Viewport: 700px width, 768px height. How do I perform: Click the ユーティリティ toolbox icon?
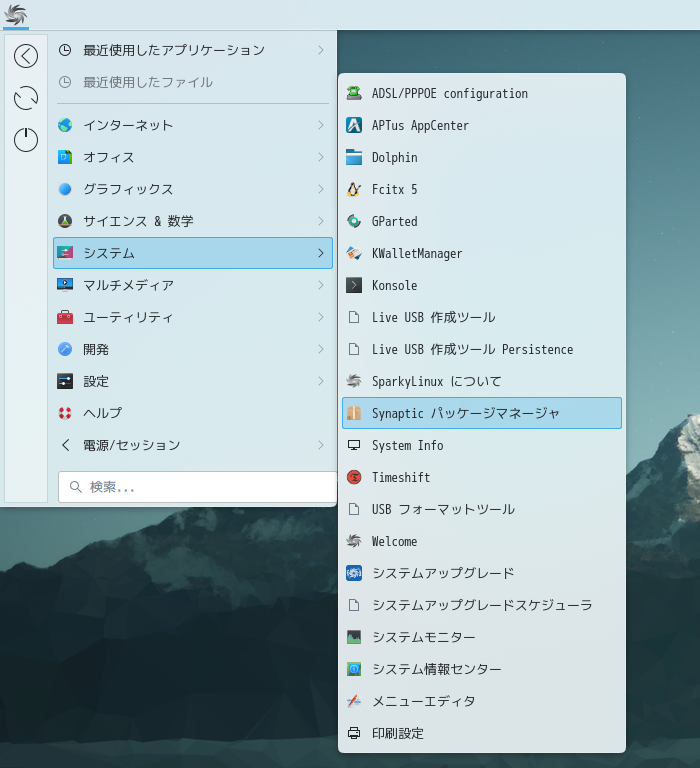point(65,317)
